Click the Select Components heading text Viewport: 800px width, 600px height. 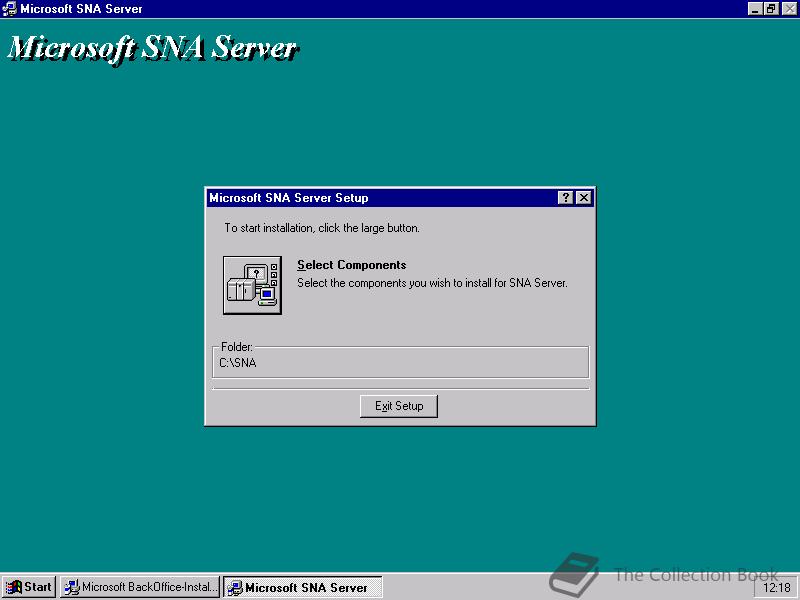coord(352,265)
